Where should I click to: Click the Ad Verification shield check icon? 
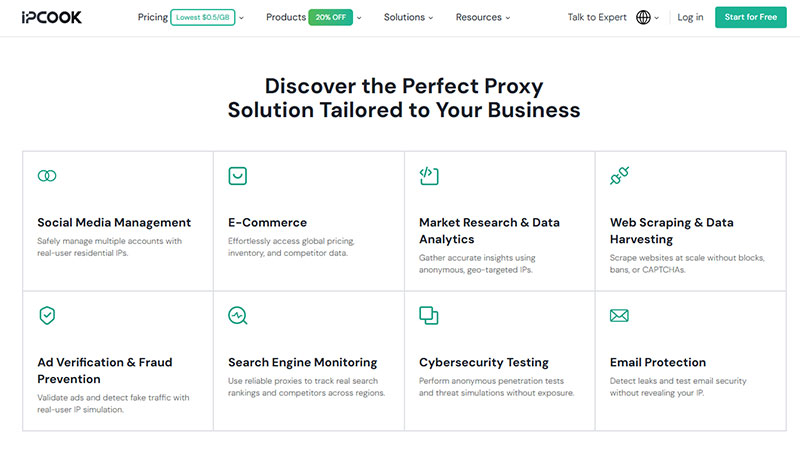click(47, 316)
